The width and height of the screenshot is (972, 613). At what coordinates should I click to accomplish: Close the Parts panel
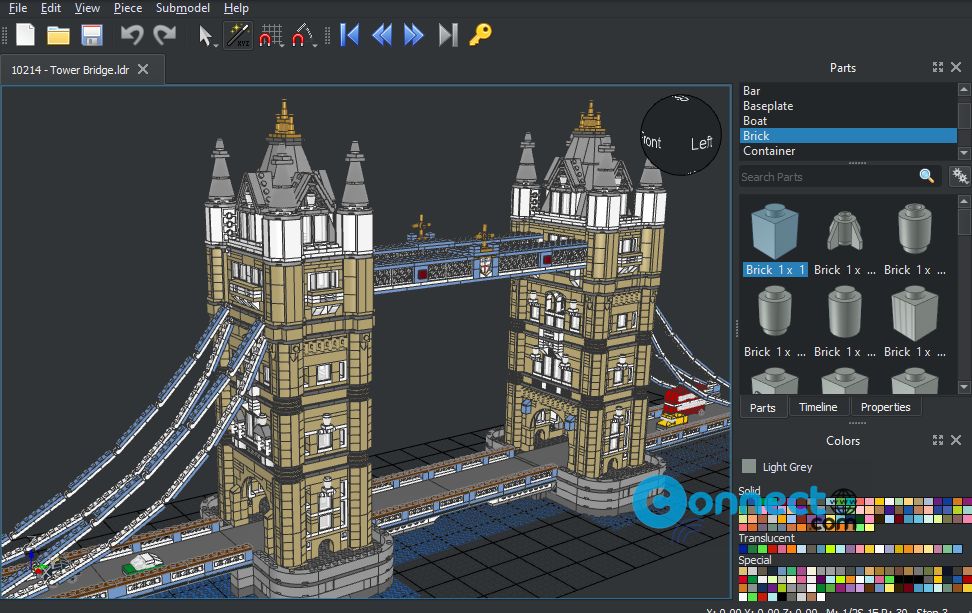(956, 67)
